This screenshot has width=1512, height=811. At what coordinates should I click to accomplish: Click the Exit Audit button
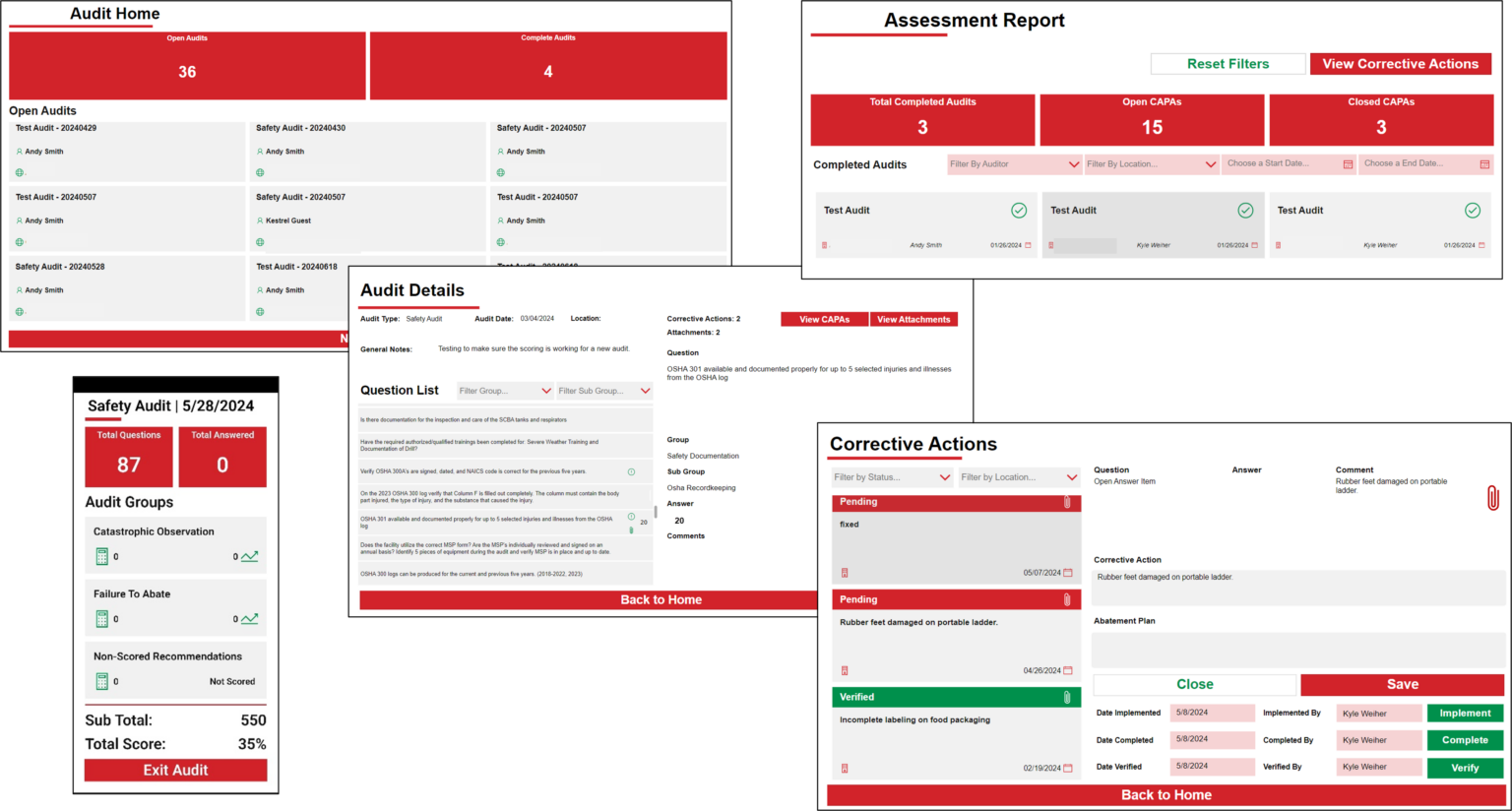(x=175, y=770)
